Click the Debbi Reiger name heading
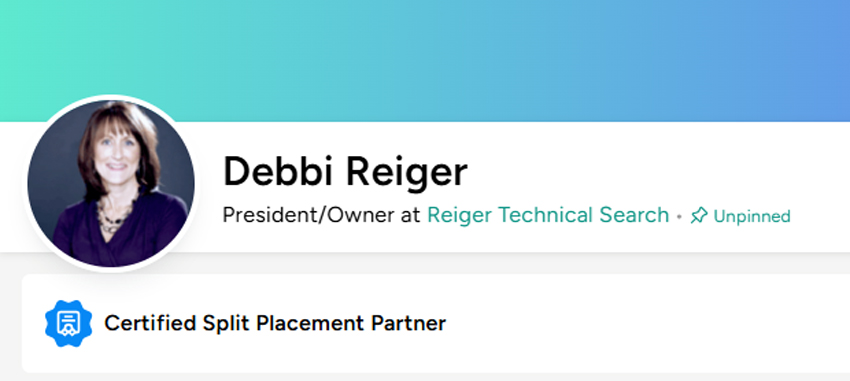The width and height of the screenshot is (850, 381). (345, 172)
